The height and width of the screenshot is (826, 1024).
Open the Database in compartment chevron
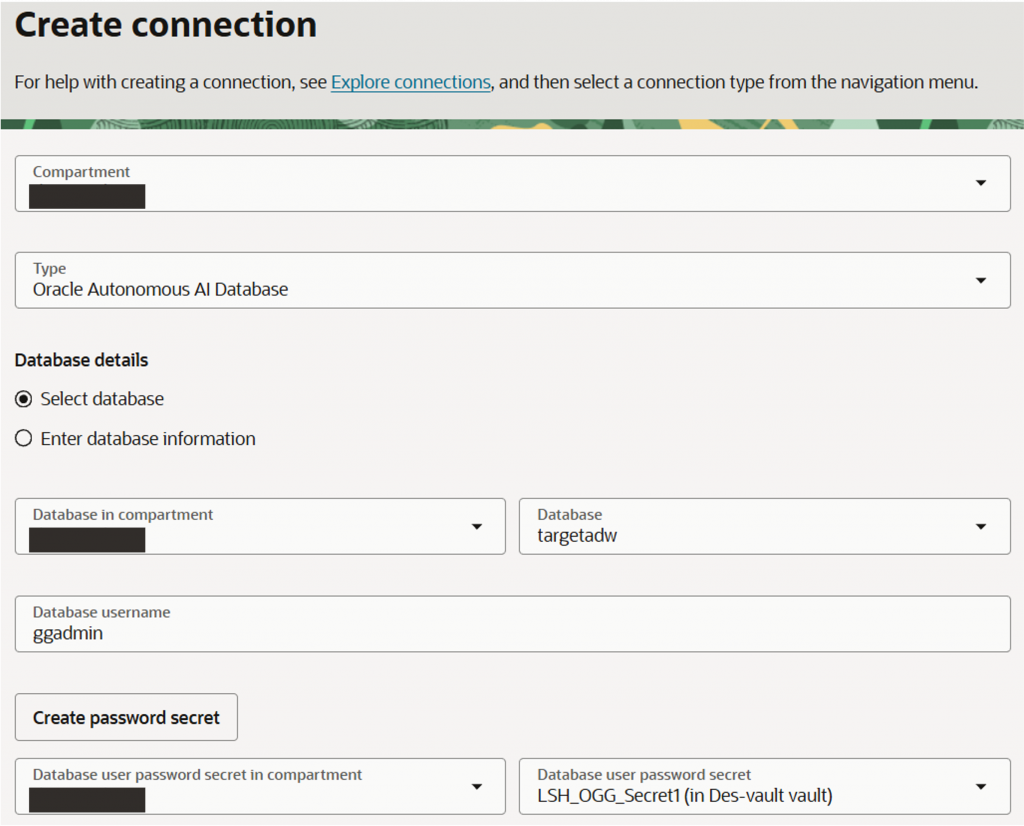pyautogui.click(x=478, y=526)
